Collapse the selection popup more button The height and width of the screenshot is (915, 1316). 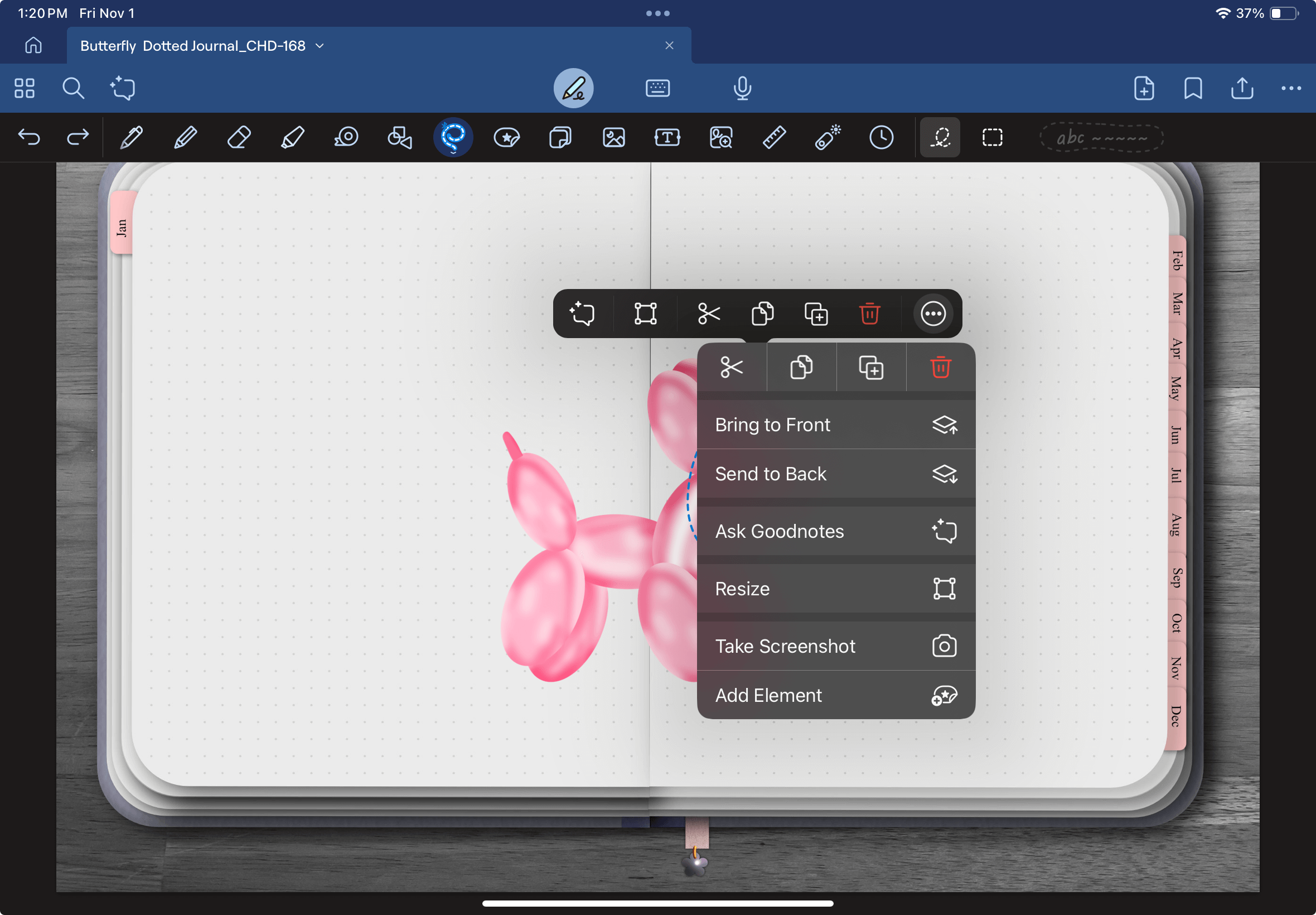click(x=932, y=314)
